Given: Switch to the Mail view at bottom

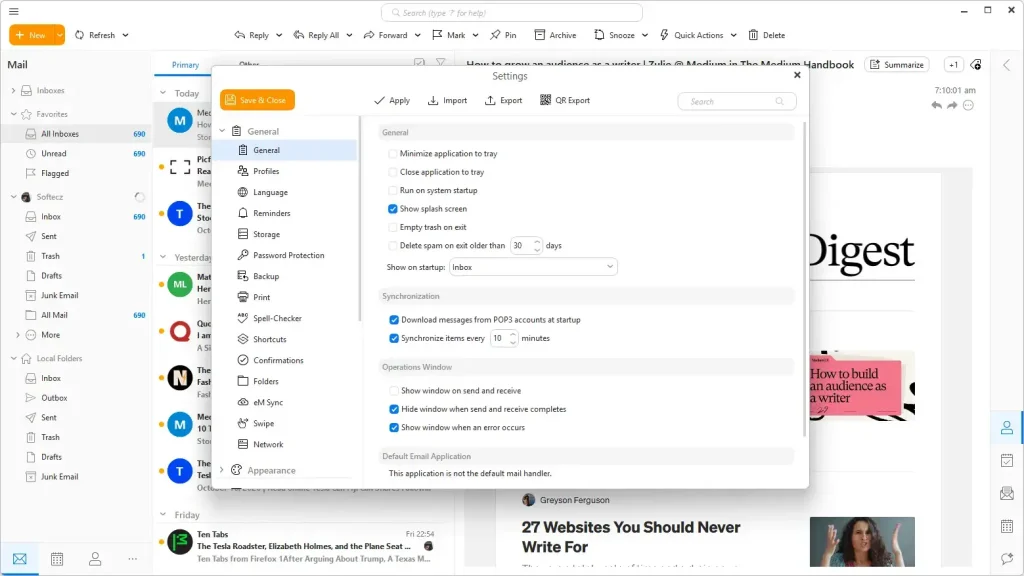Looking at the screenshot, I should [20, 559].
